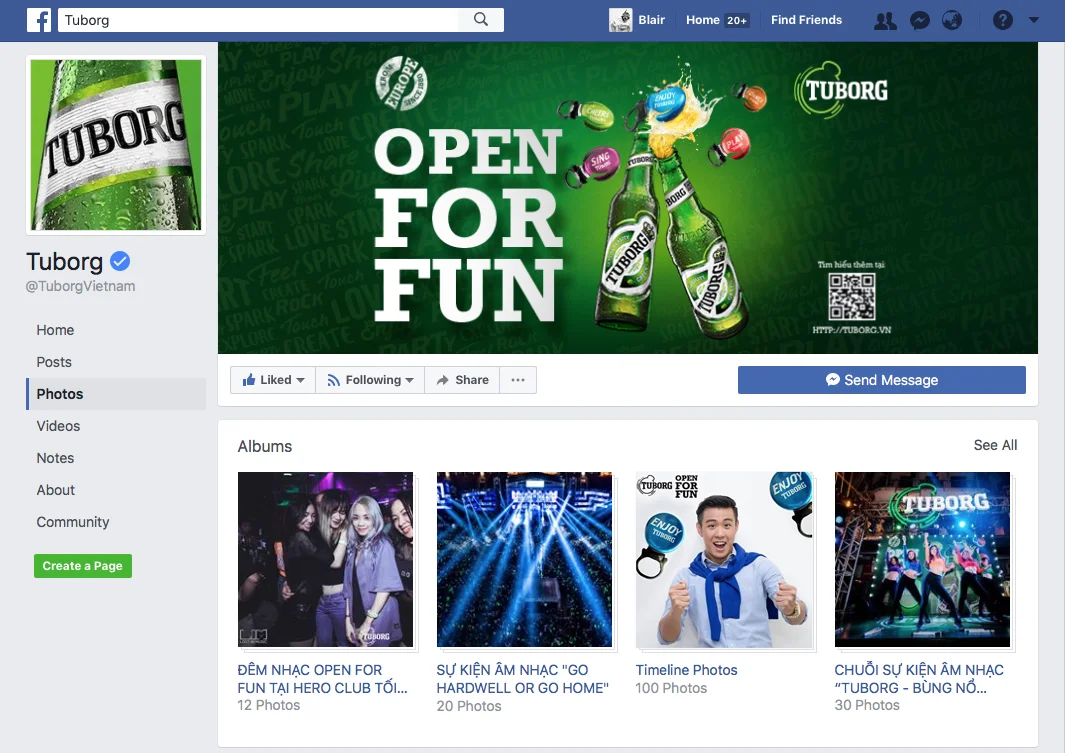
Task: Click the Send Message button
Action: pyautogui.click(x=882, y=380)
